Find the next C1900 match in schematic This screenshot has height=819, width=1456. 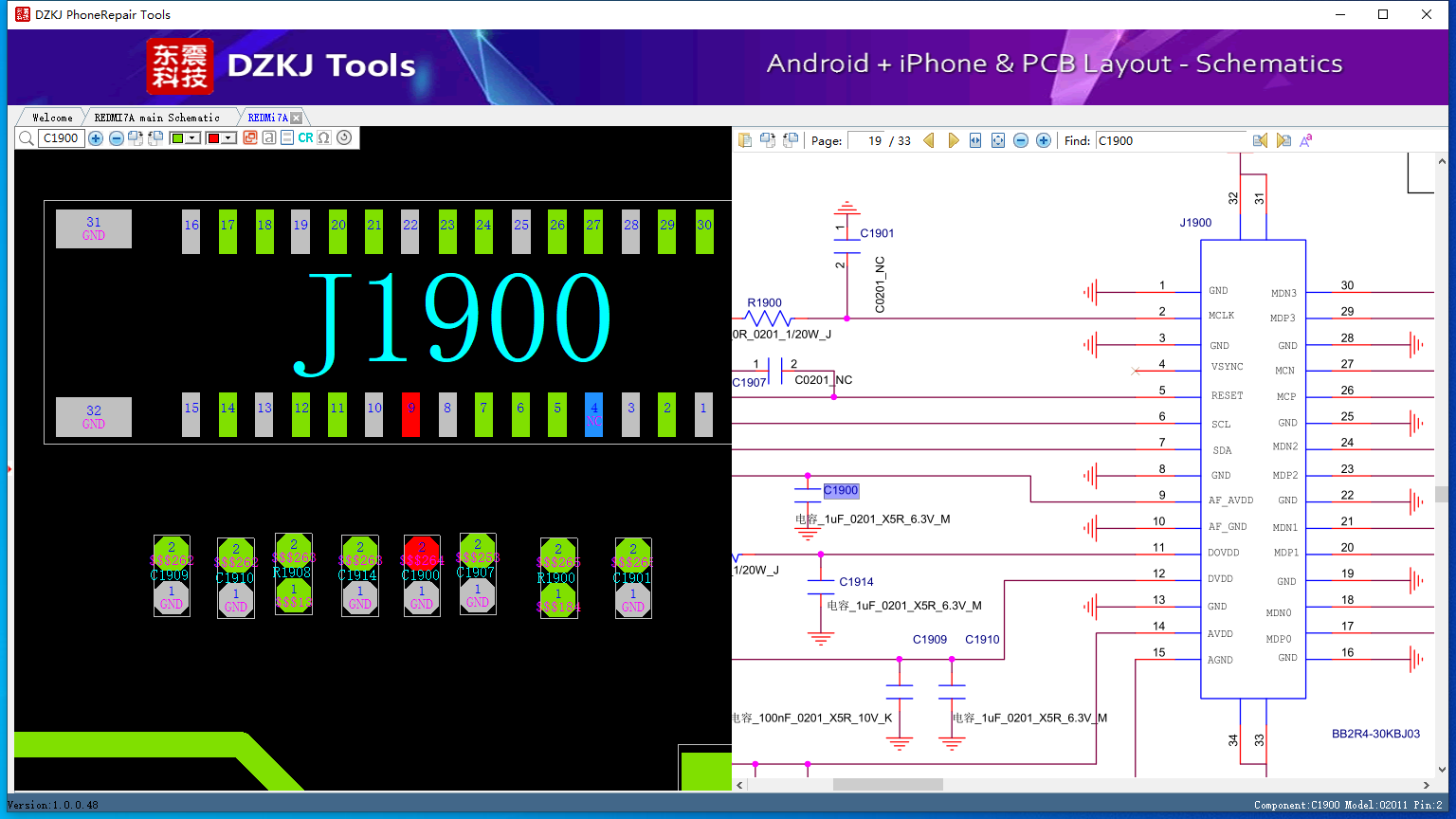tap(1283, 140)
